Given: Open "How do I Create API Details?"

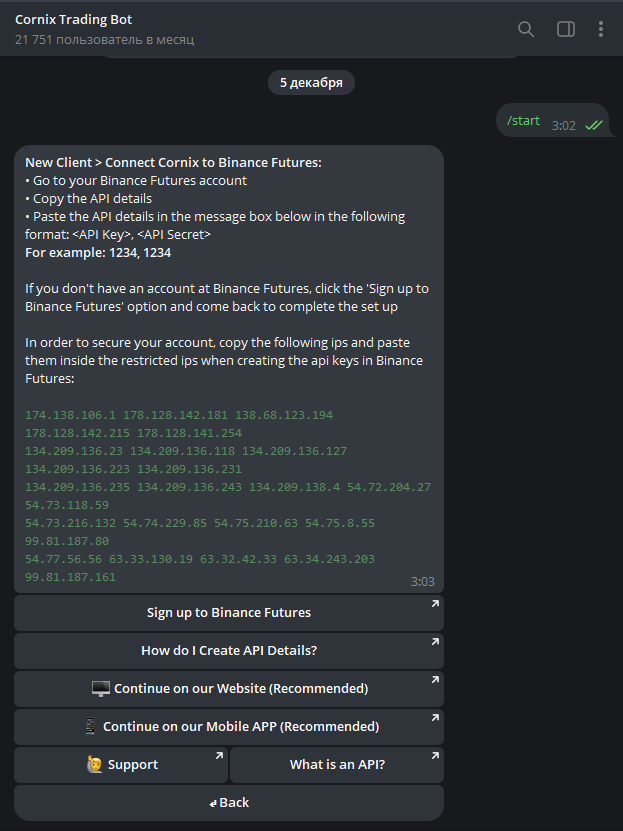Looking at the screenshot, I should [229, 651].
